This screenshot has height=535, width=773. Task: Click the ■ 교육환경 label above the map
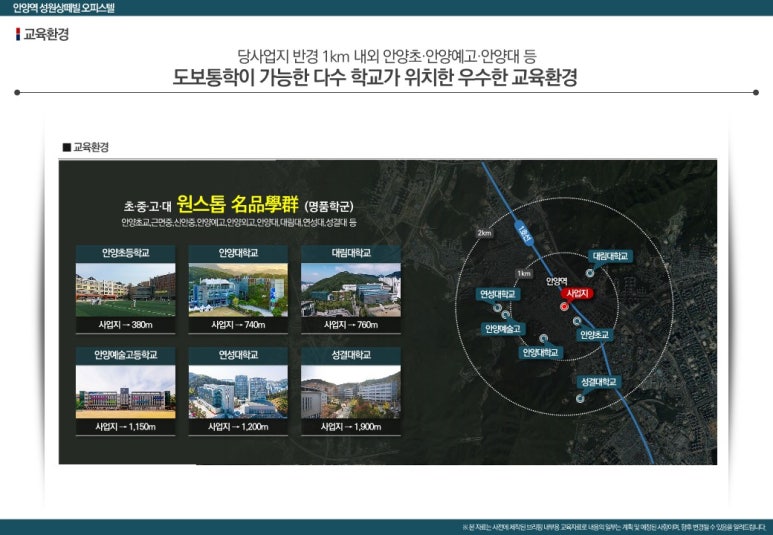86,147
